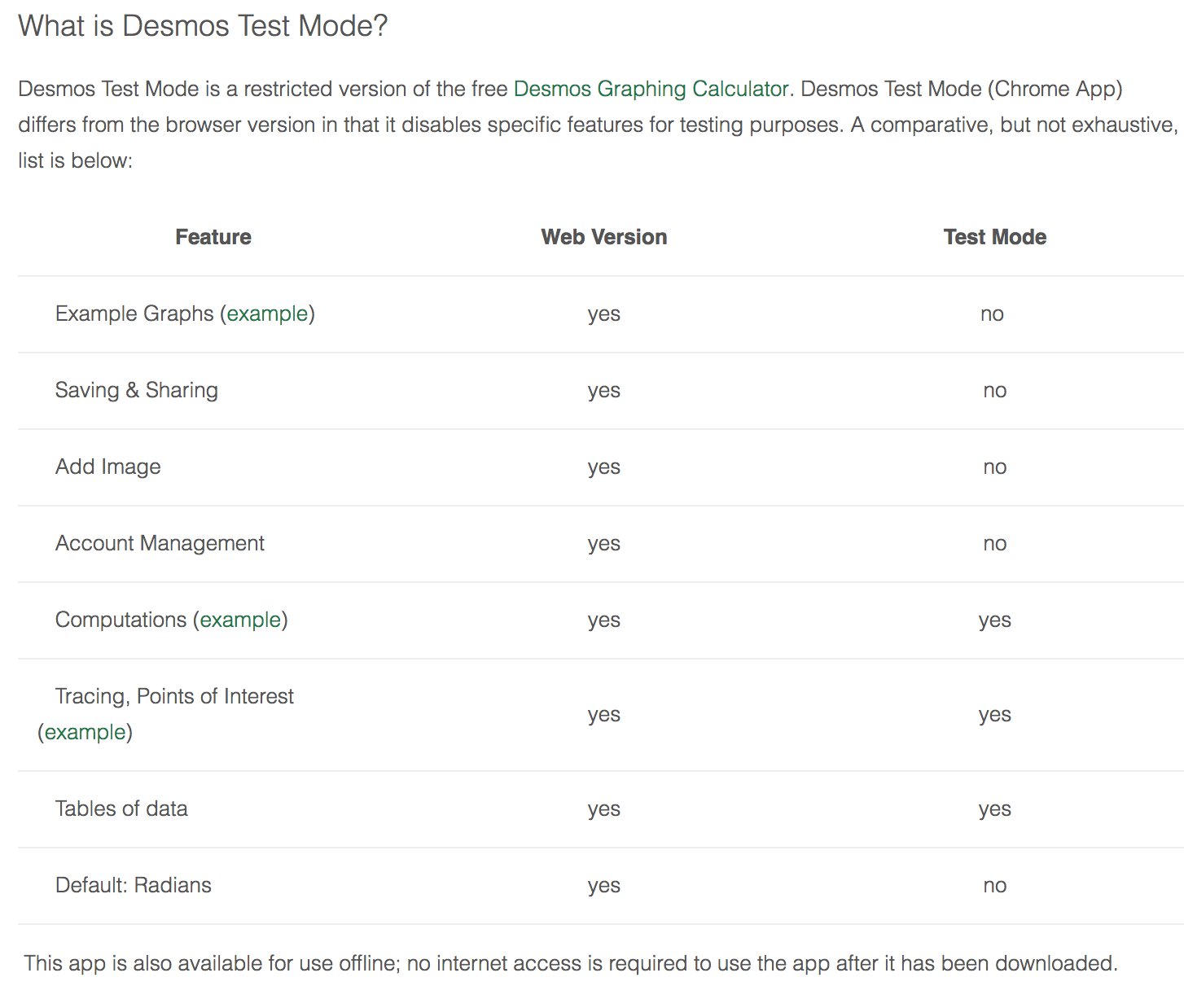Click Web Version 'yes' in Computations row
Screen dimensions: 1184x1008
(x=604, y=620)
